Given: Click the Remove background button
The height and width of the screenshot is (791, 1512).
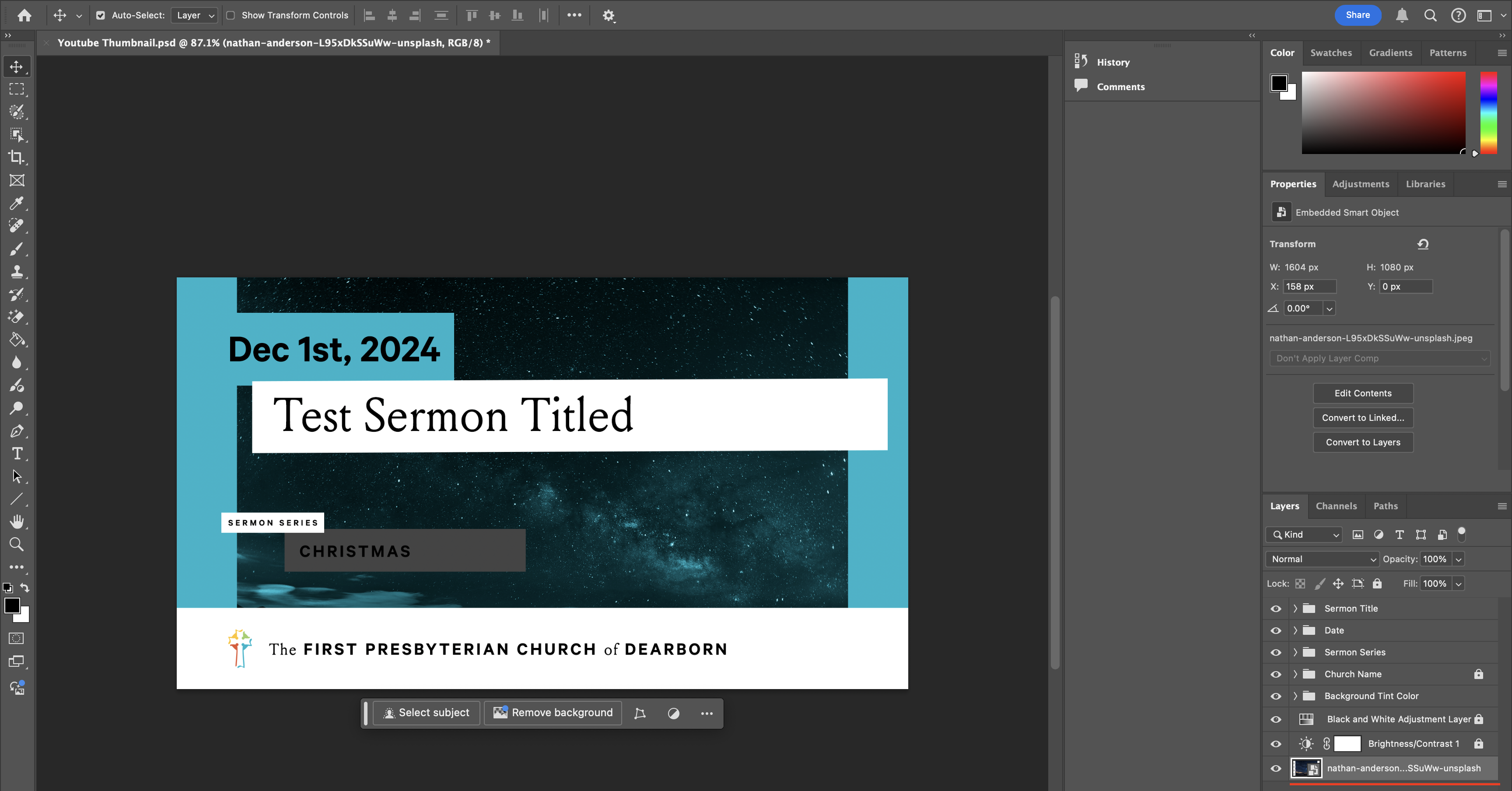Looking at the screenshot, I should click(552, 712).
